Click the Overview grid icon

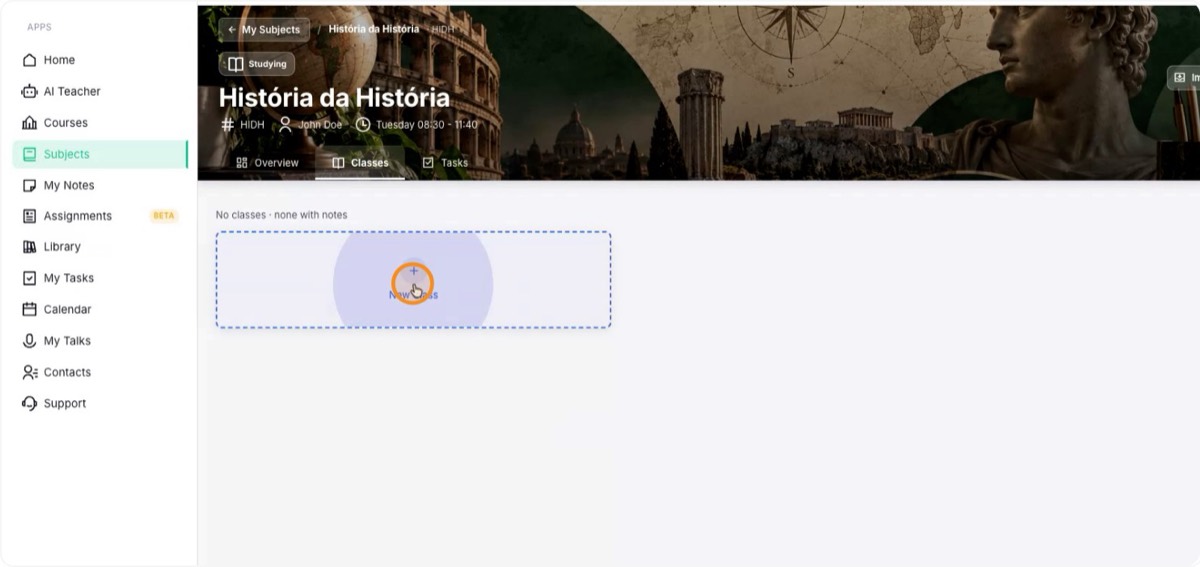pyautogui.click(x=241, y=163)
